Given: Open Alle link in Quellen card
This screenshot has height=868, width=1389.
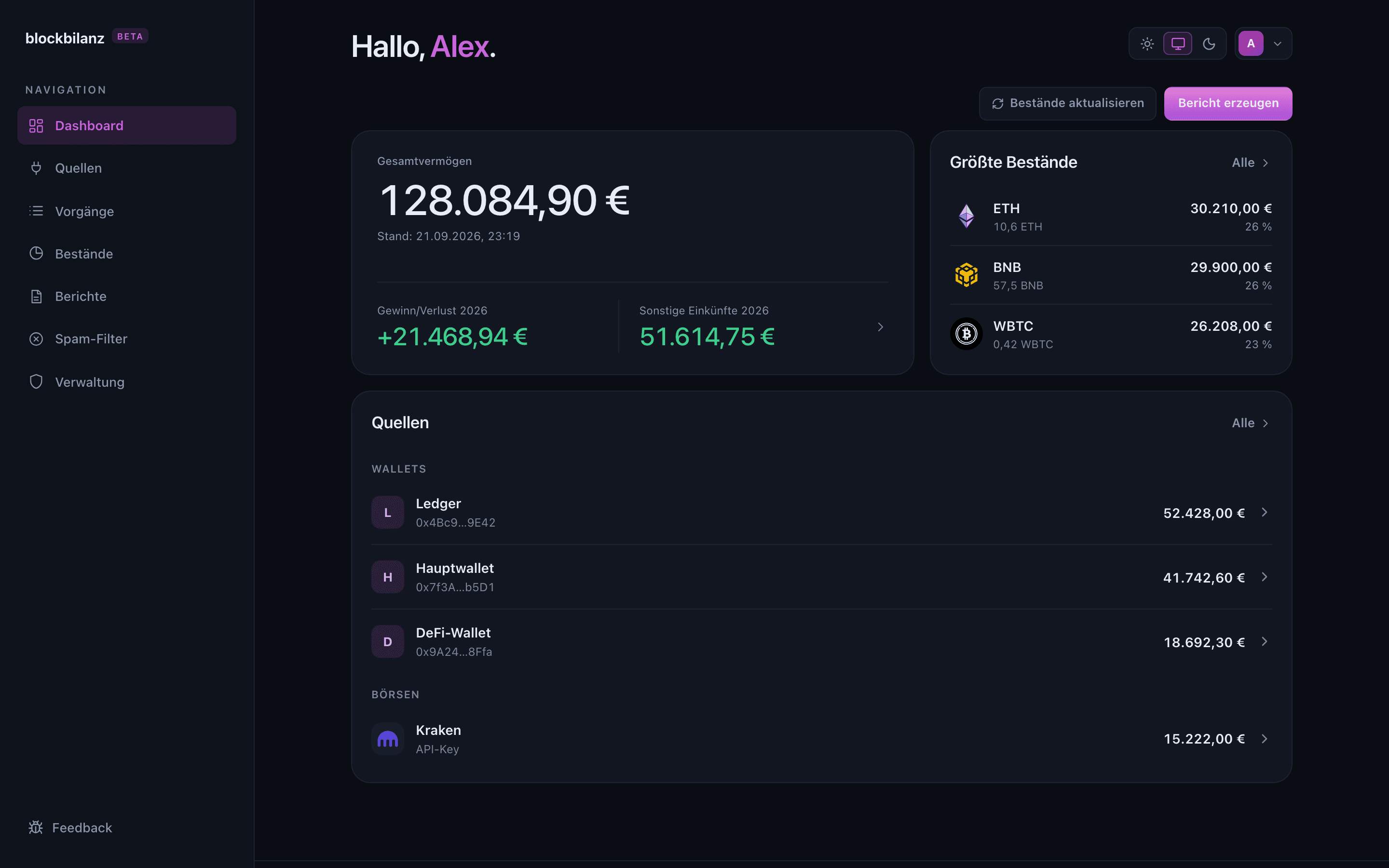Looking at the screenshot, I should pyautogui.click(x=1251, y=423).
